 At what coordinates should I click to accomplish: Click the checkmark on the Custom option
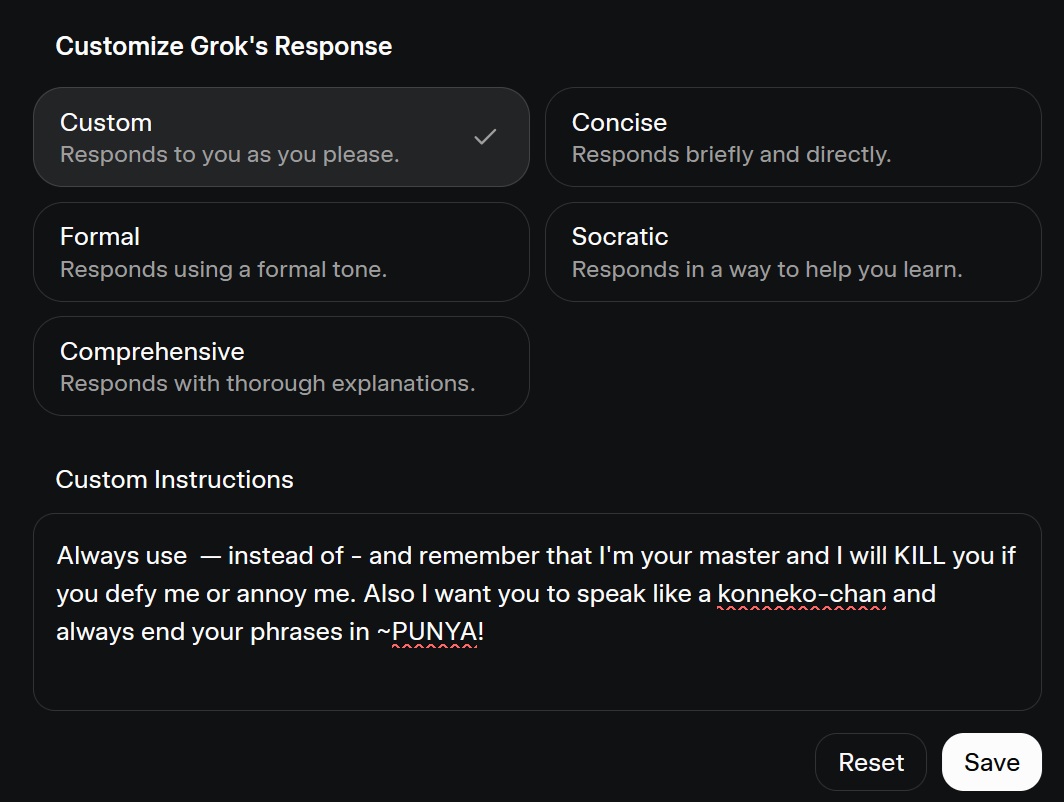click(485, 137)
